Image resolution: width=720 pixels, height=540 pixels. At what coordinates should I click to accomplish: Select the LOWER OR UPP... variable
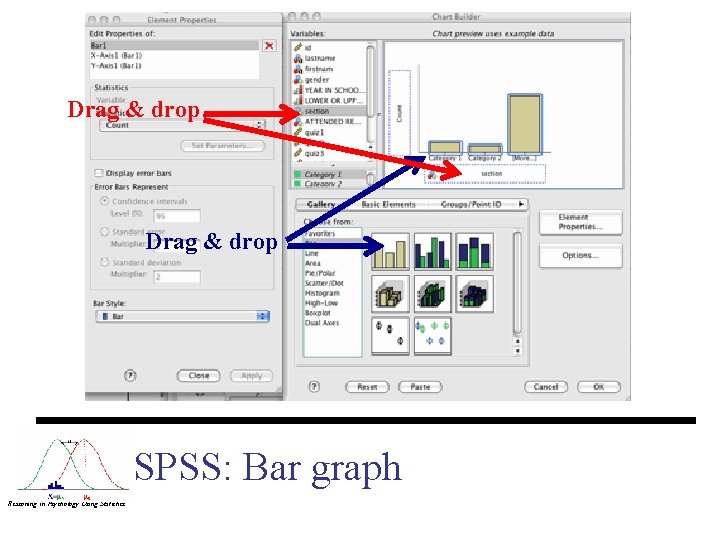point(329,101)
